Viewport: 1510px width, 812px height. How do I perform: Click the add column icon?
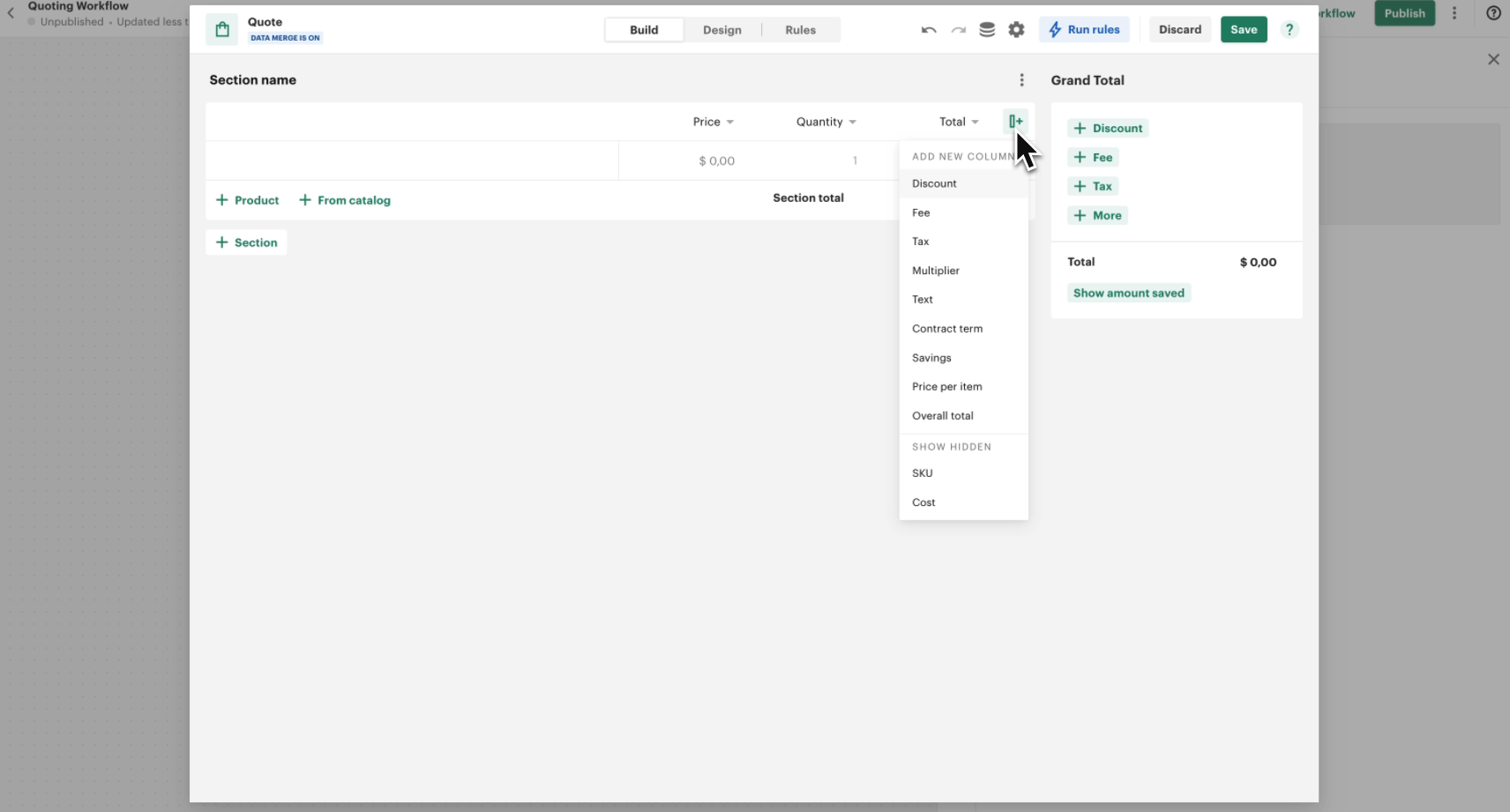coord(1015,122)
